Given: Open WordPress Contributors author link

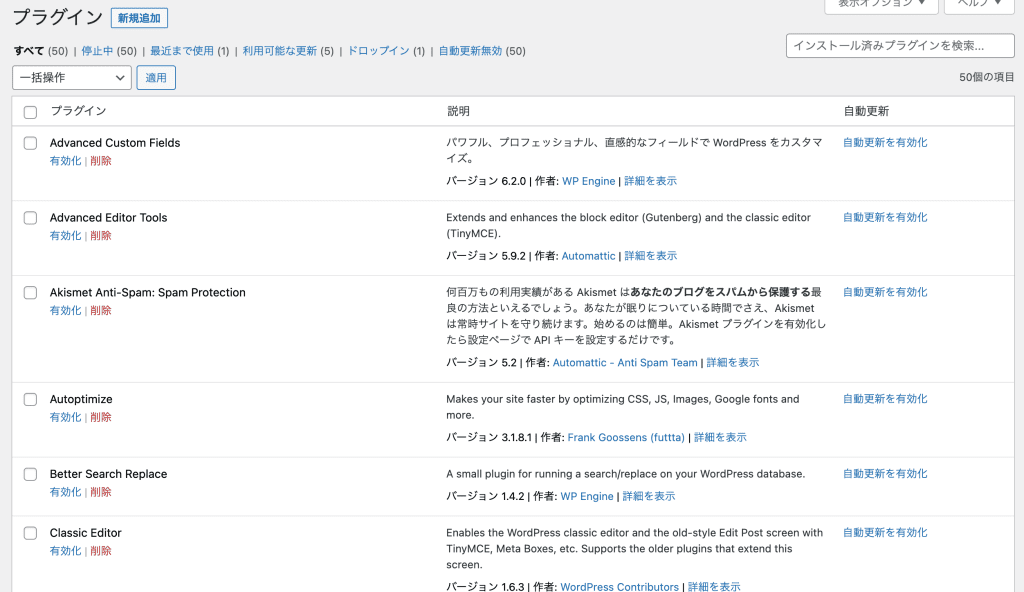Looking at the screenshot, I should [620, 587].
